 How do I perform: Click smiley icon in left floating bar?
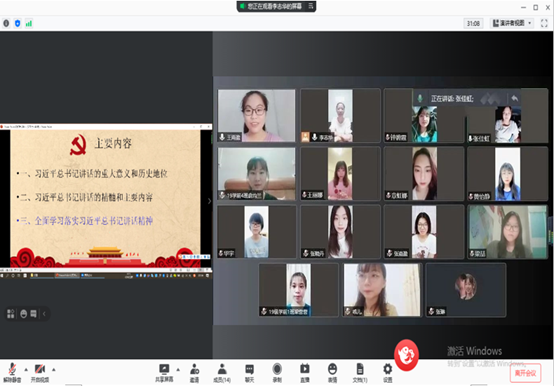(x=24, y=314)
